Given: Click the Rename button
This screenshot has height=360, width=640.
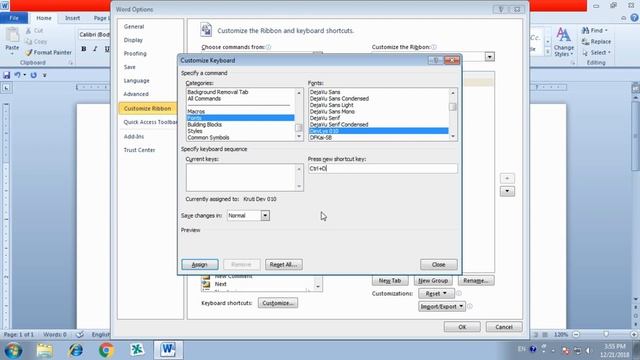Looking at the screenshot, I should point(476,280).
